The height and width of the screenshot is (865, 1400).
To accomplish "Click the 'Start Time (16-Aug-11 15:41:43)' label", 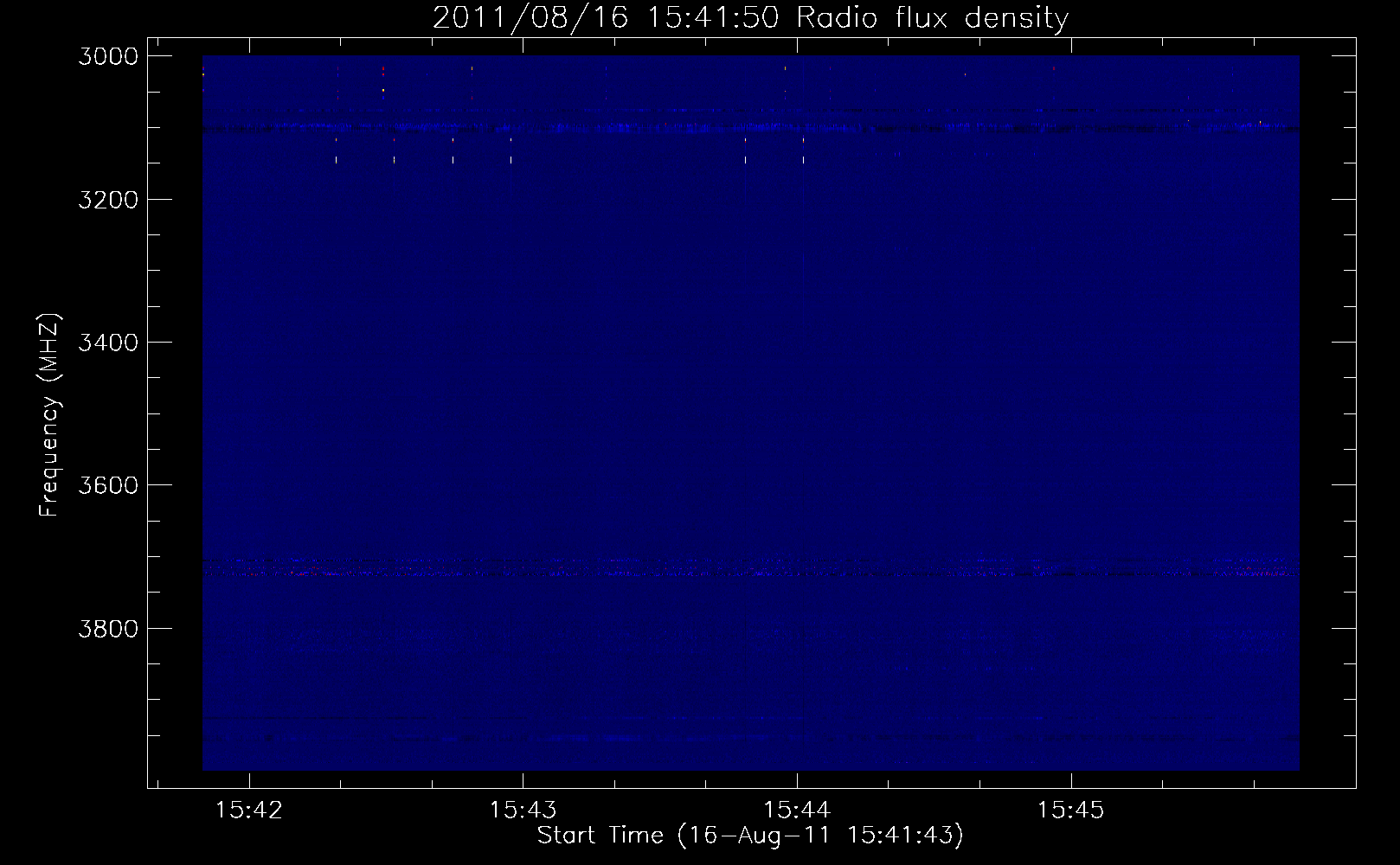I will pos(750,836).
